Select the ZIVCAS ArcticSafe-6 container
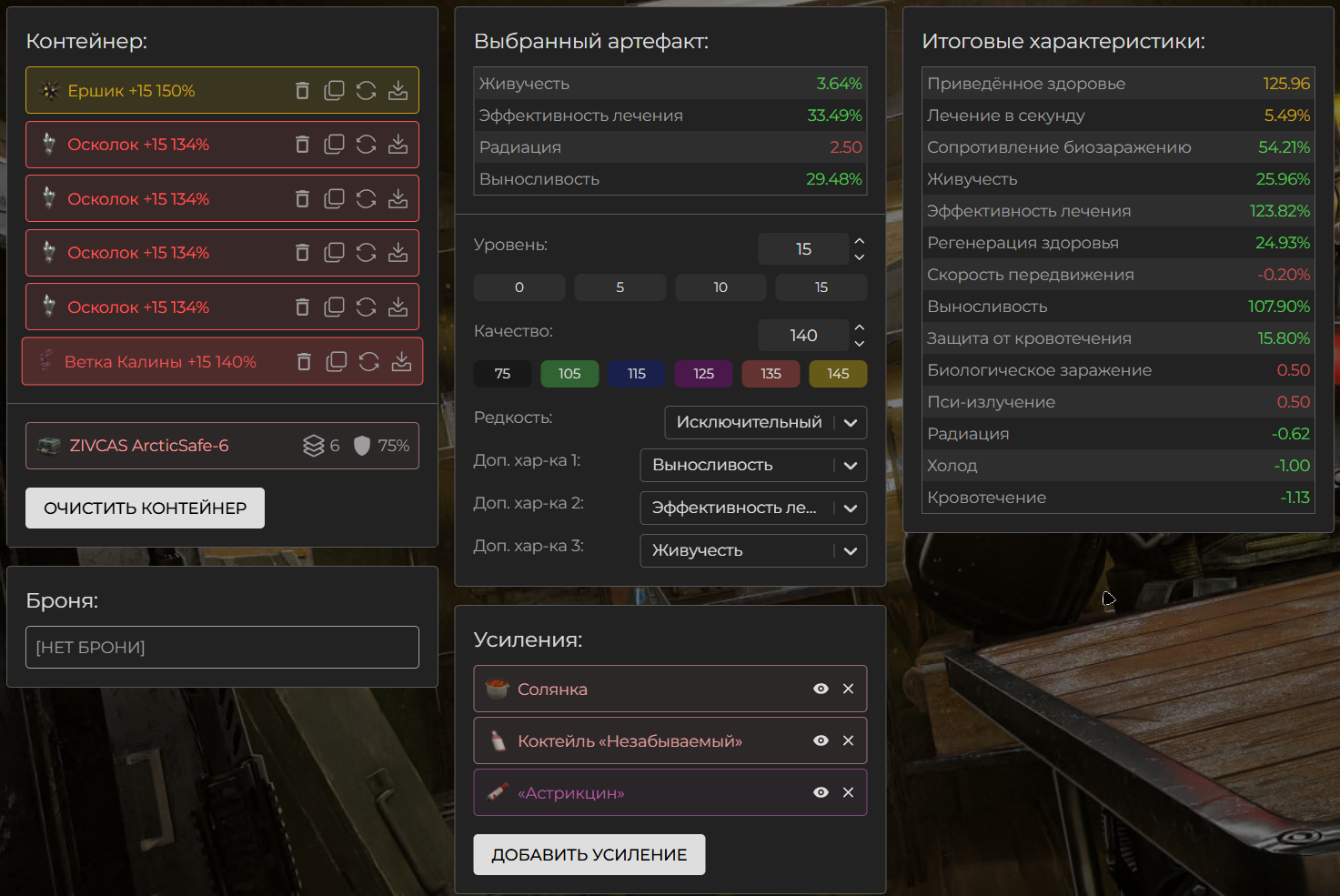This screenshot has height=896, width=1340. pos(222,446)
